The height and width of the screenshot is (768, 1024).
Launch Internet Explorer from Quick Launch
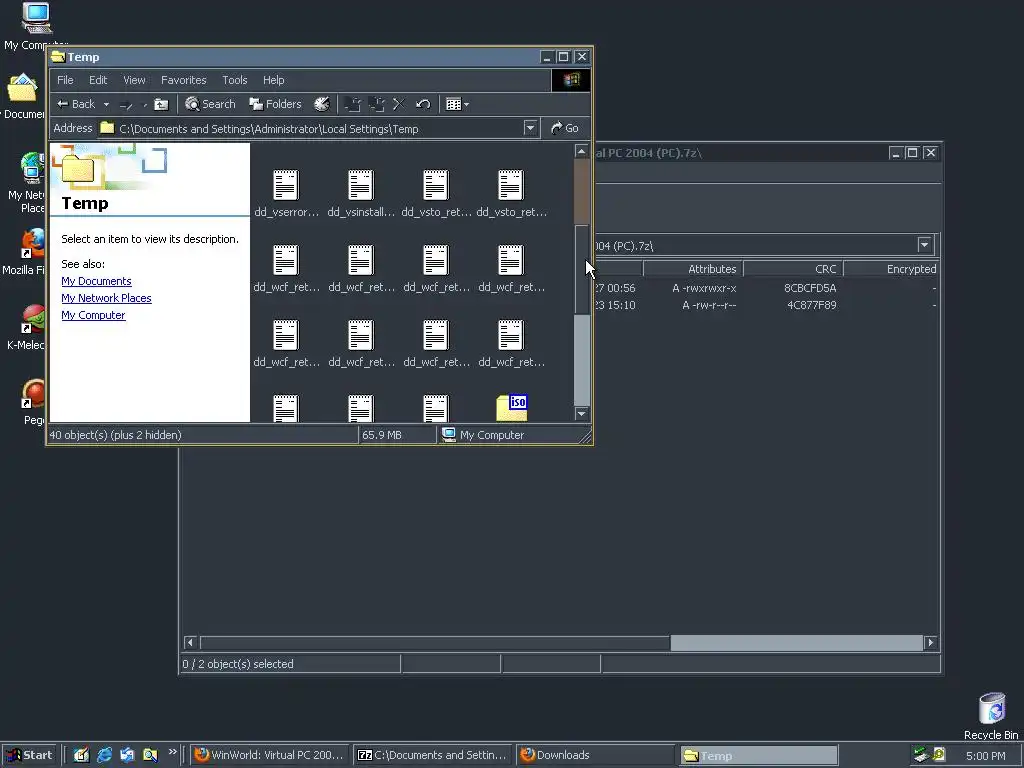click(x=104, y=755)
